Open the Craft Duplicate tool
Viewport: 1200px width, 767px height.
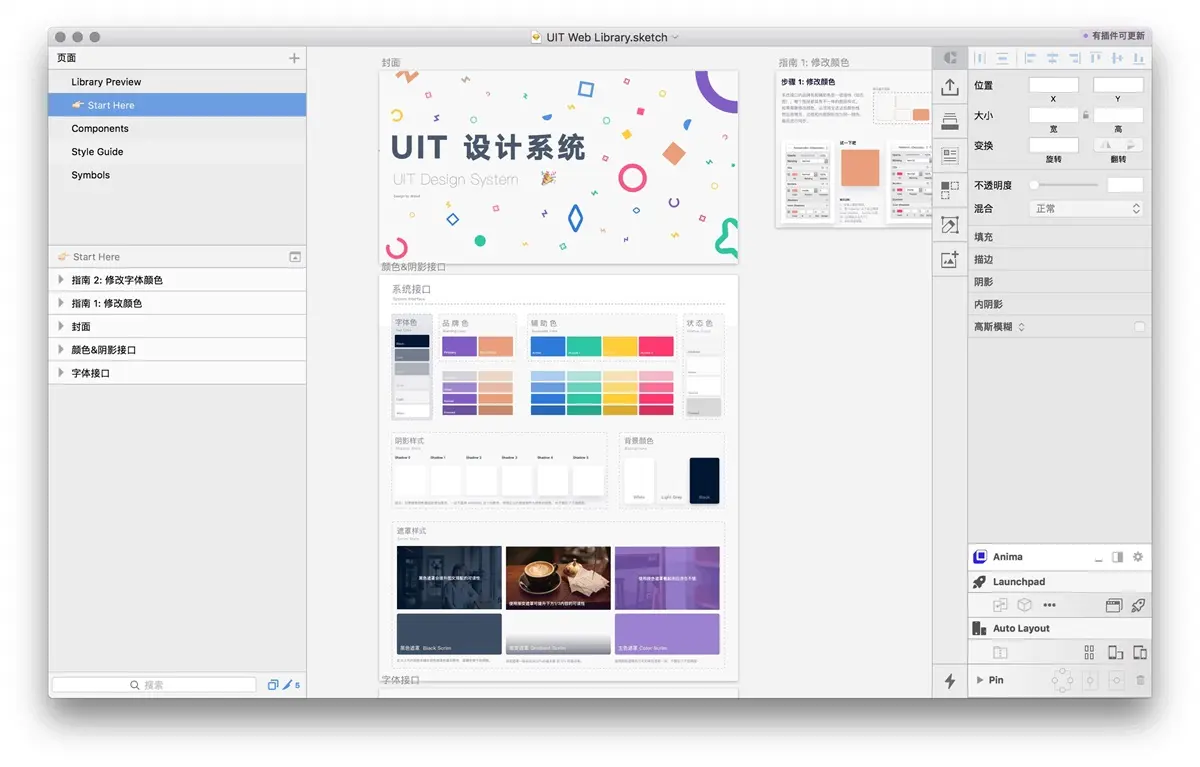click(x=950, y=190)
